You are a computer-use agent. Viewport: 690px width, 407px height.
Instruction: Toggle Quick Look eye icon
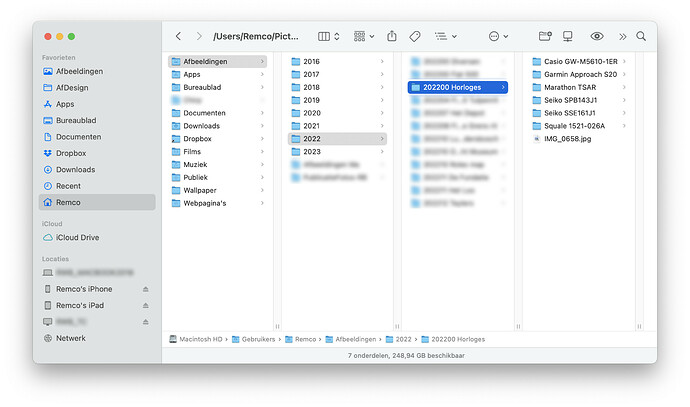[x=597, y=36]
